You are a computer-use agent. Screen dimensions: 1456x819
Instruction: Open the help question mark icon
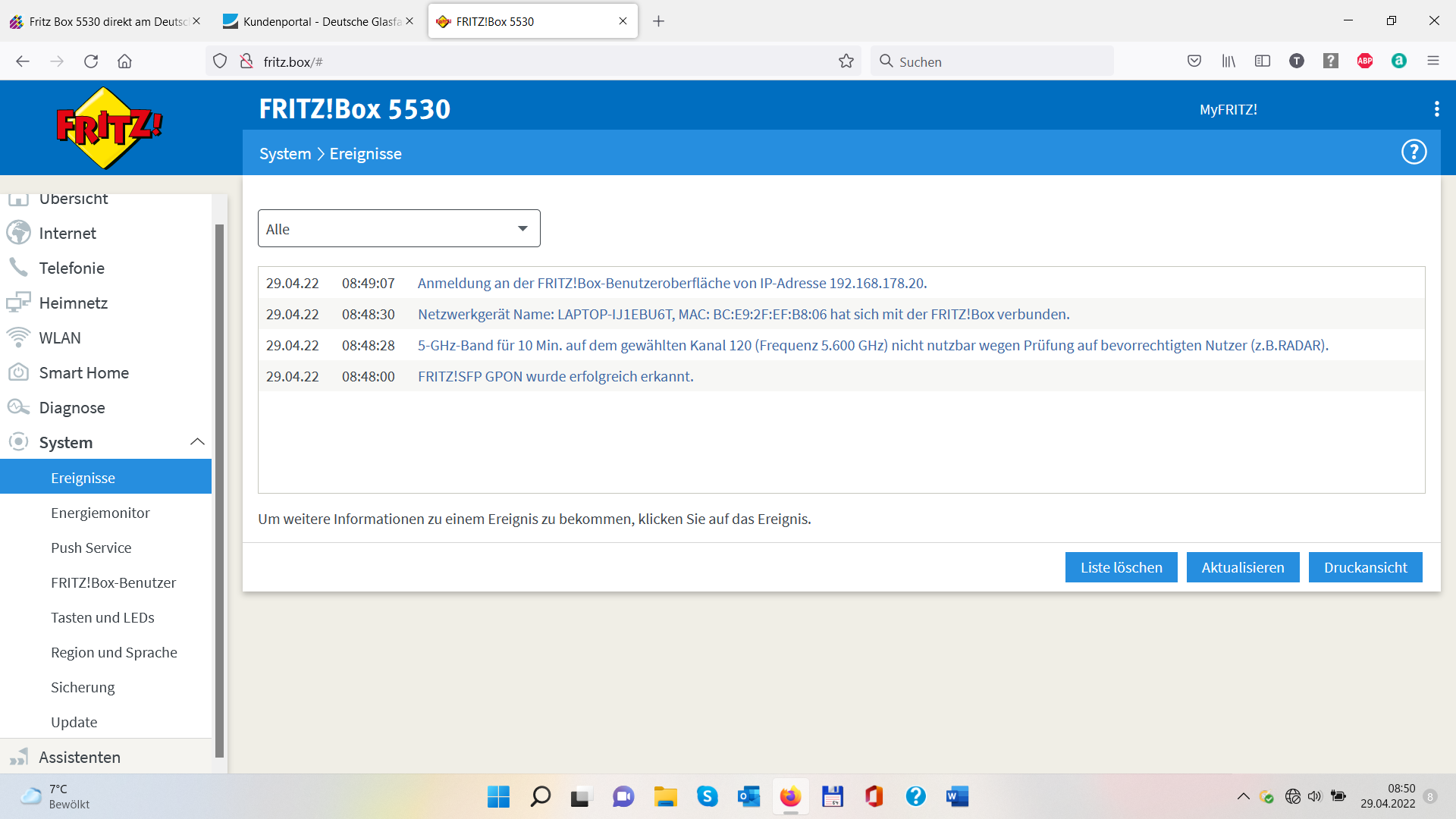1414,152
